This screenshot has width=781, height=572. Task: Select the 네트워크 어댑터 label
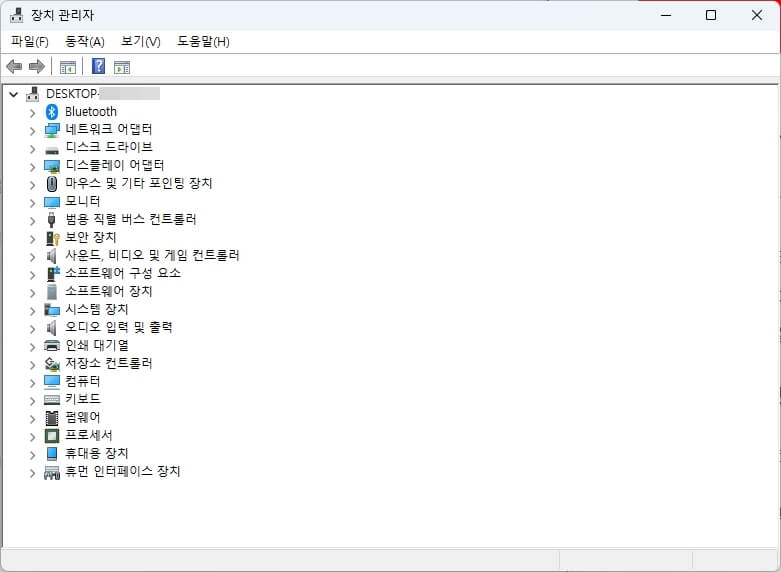109,130
